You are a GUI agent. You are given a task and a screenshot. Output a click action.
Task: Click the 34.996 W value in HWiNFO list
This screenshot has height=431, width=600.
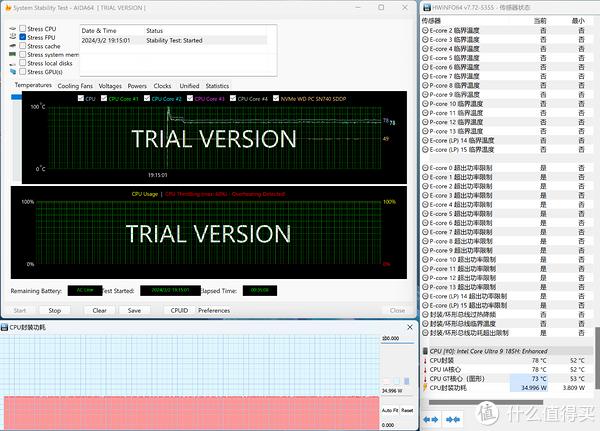534,388
